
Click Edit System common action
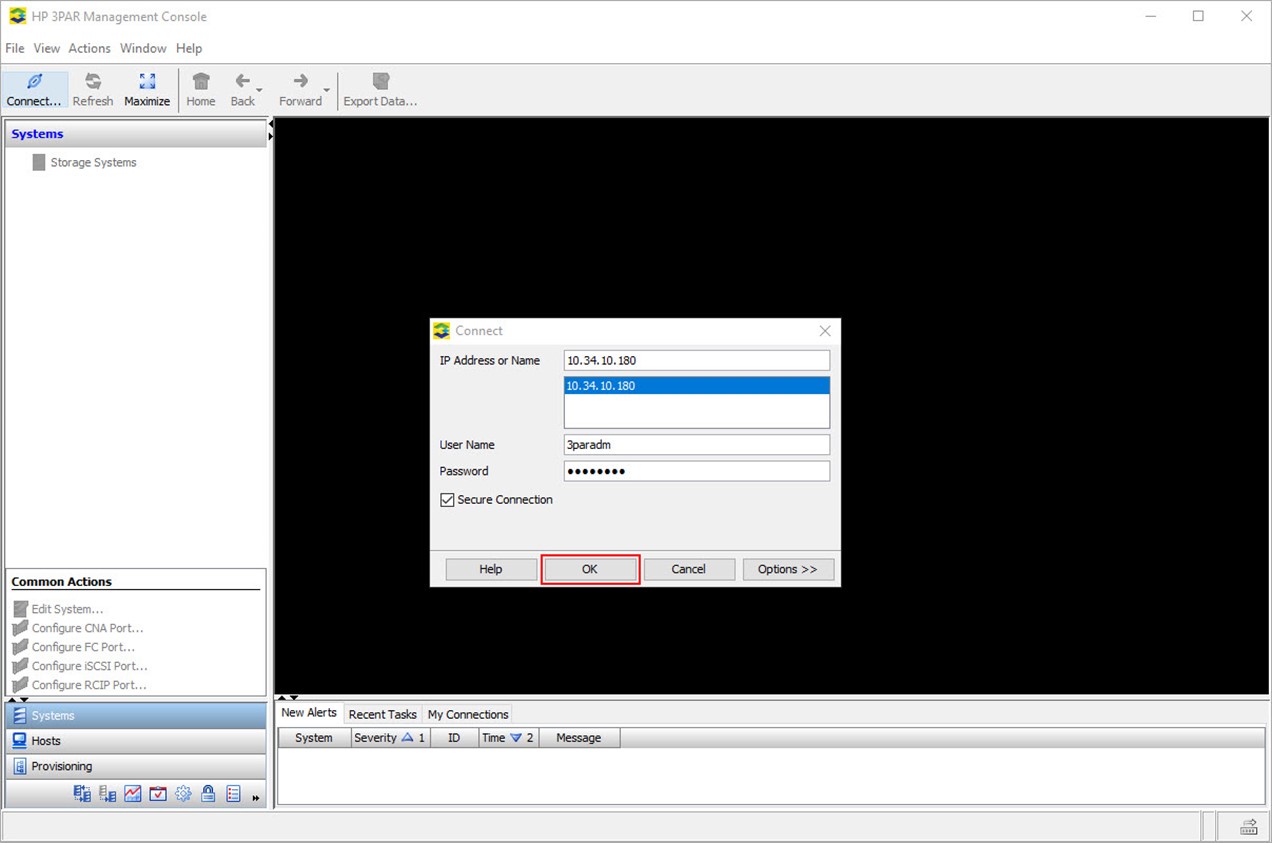pyautogui.click(x=58, y=609)
